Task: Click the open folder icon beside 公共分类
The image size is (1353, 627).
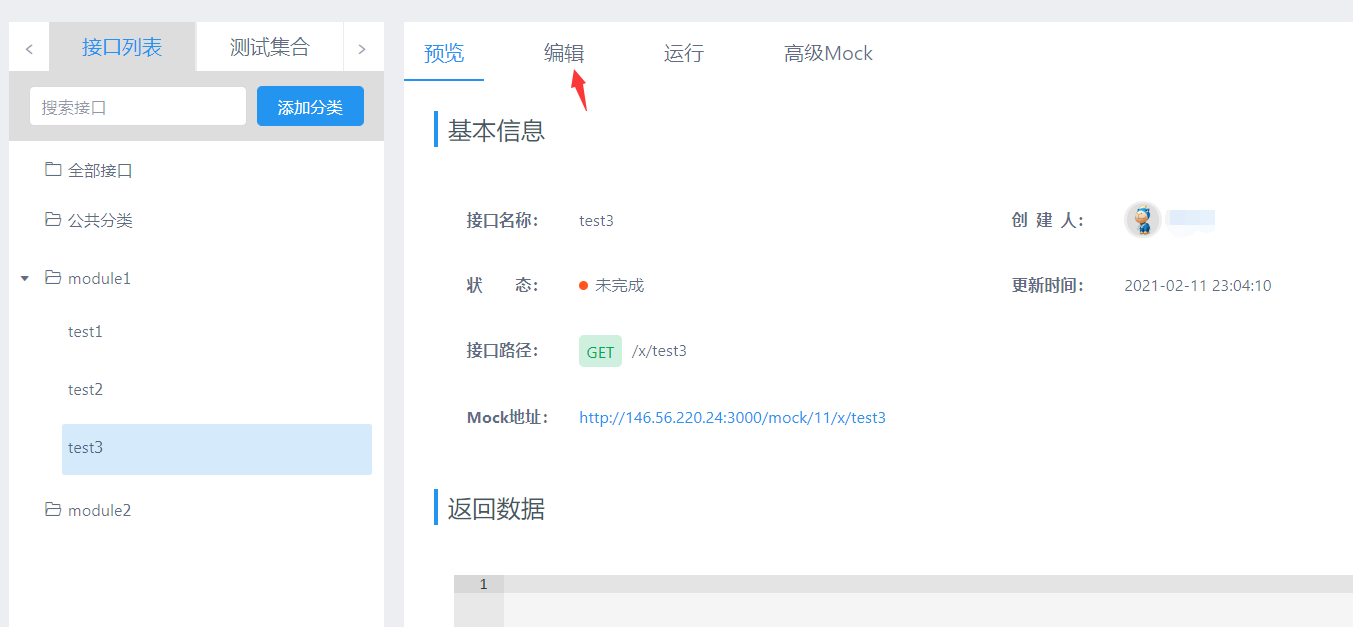Action: 53,219
